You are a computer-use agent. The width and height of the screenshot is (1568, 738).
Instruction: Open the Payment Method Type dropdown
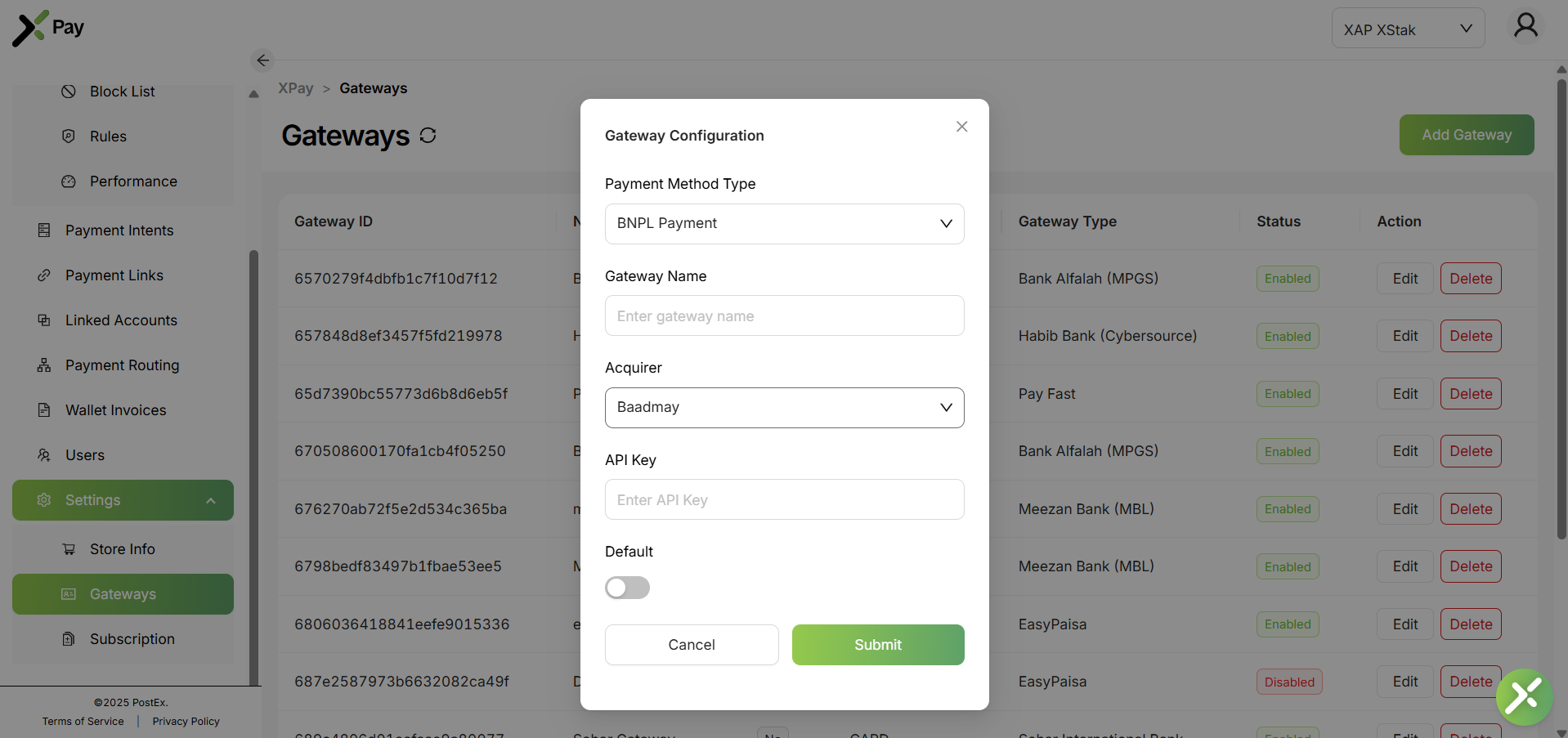pos(784,224)
